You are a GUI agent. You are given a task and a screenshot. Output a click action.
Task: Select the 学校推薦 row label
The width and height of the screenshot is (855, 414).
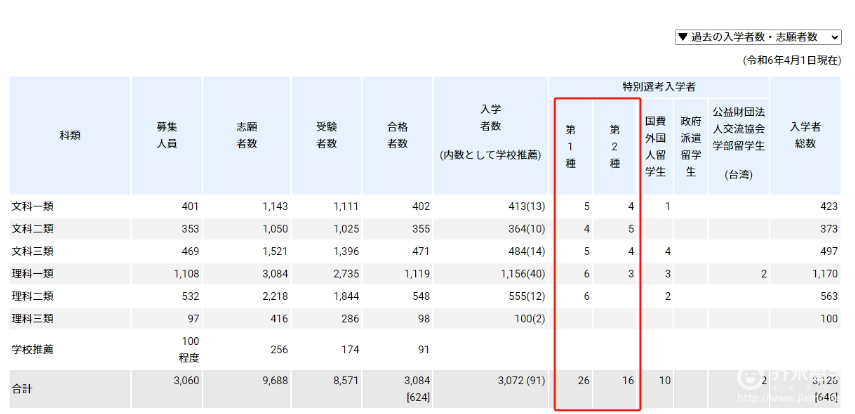coord(32,350)
